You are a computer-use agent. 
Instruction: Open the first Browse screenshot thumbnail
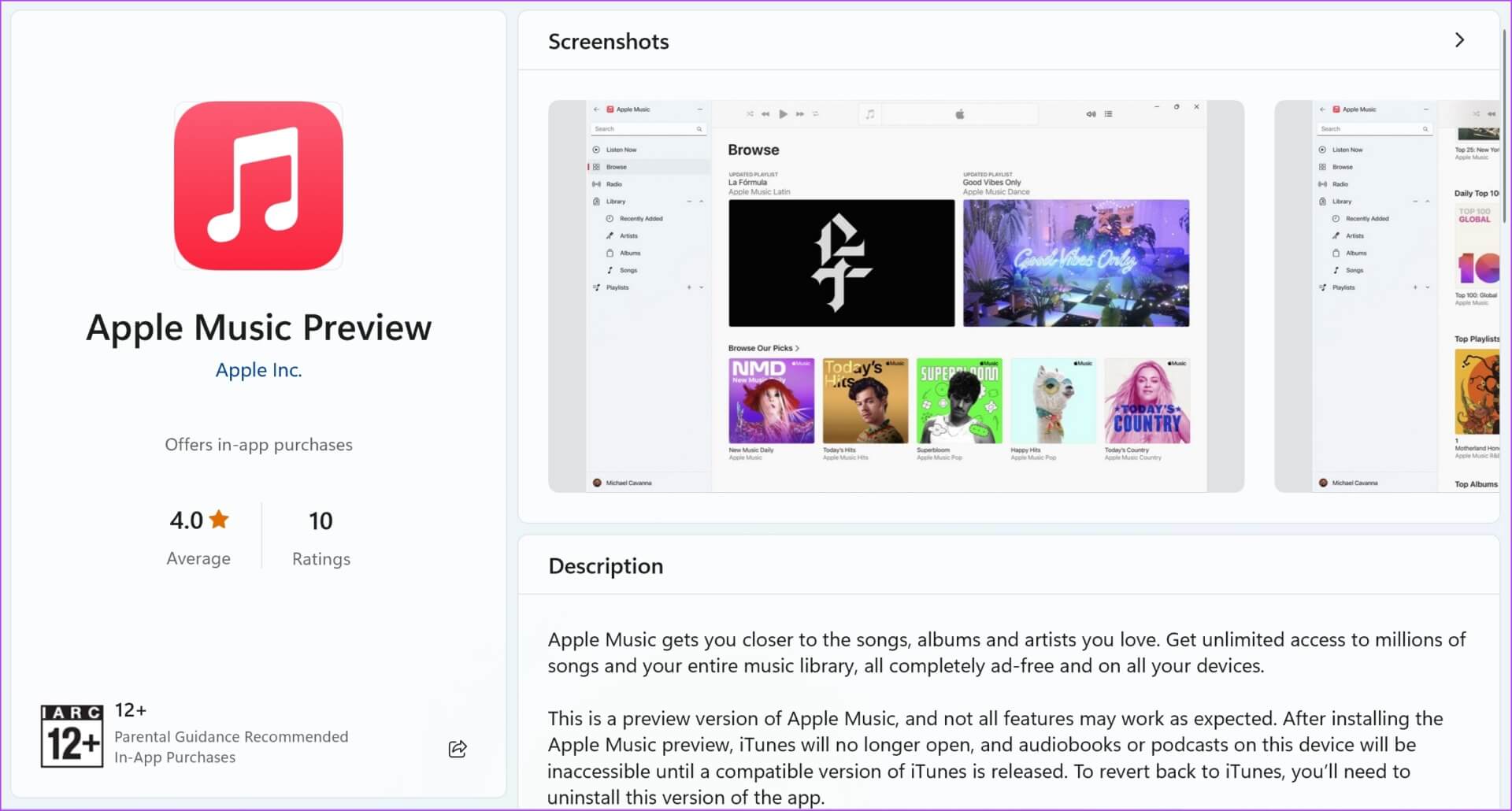(x=896, y=296)
